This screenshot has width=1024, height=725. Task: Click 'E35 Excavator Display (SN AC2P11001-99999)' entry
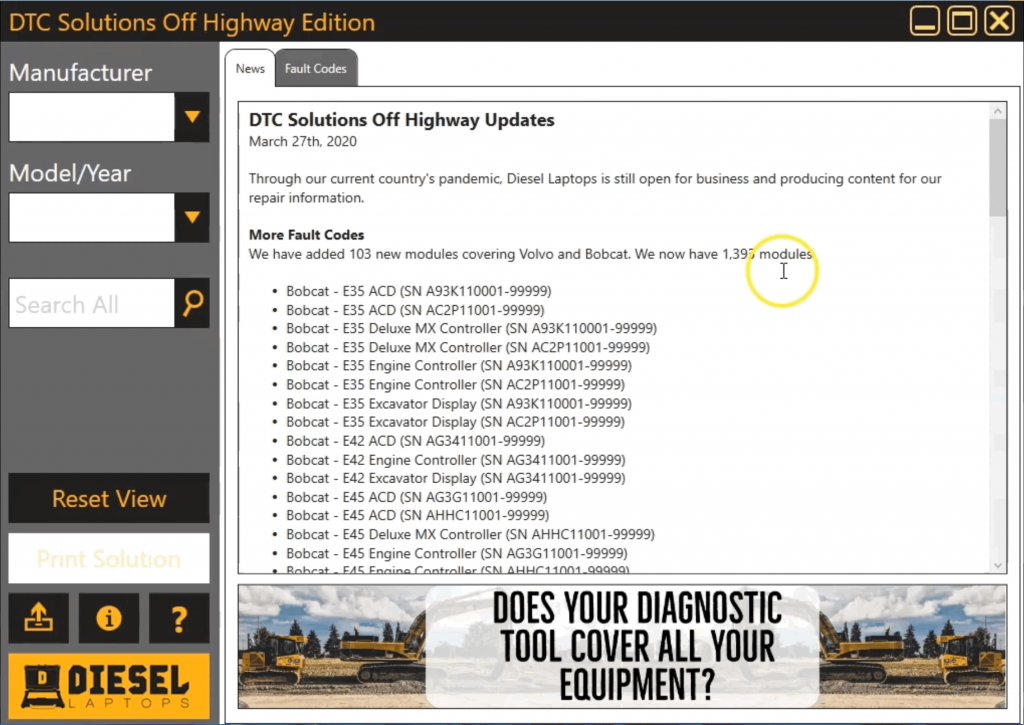coord(455,422)
